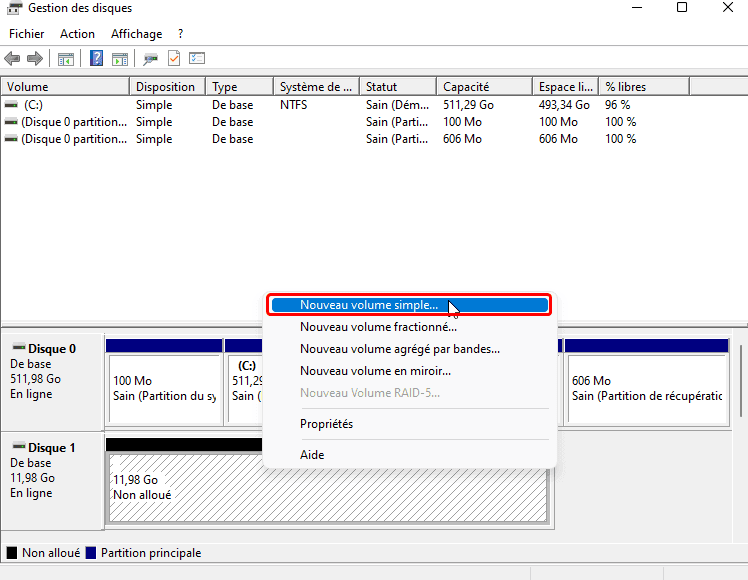Open Propriétés from the context menu
Image resolution: width=748 pixels, height=580 pixels.
pyautogui.click(x=409, y=424)
